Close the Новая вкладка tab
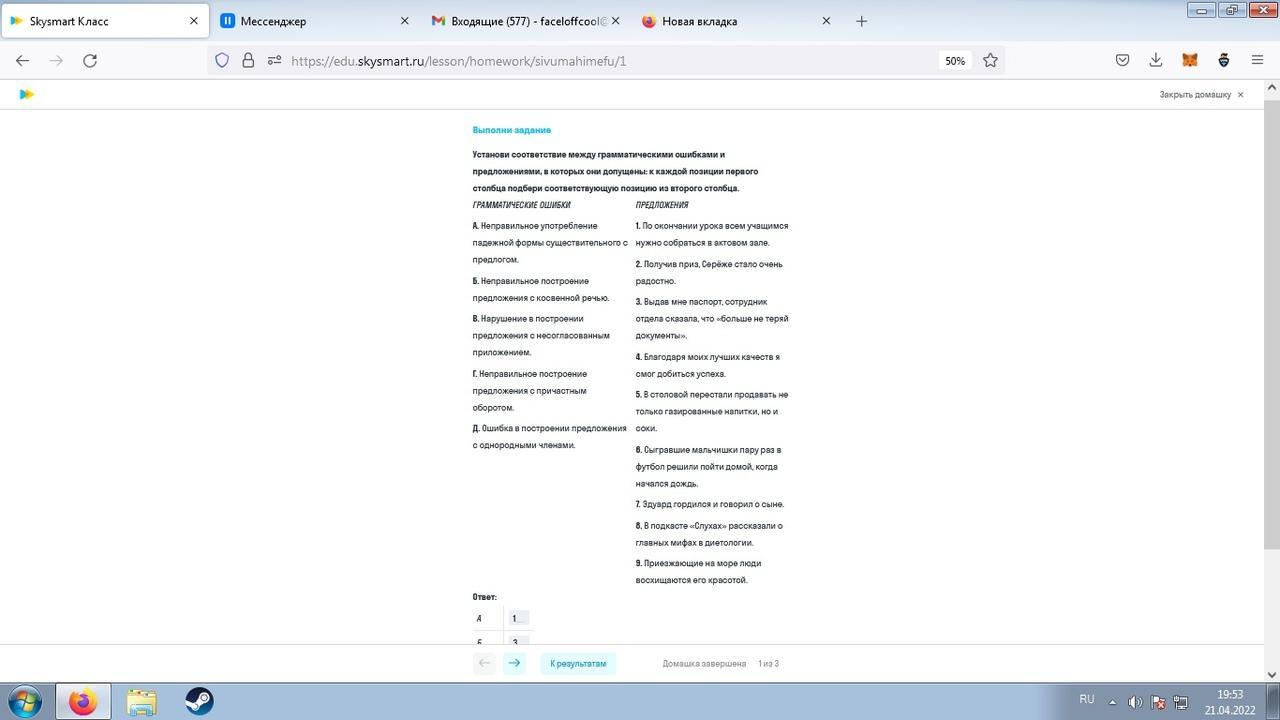The image size is (1280, 720). pos(826,20)
